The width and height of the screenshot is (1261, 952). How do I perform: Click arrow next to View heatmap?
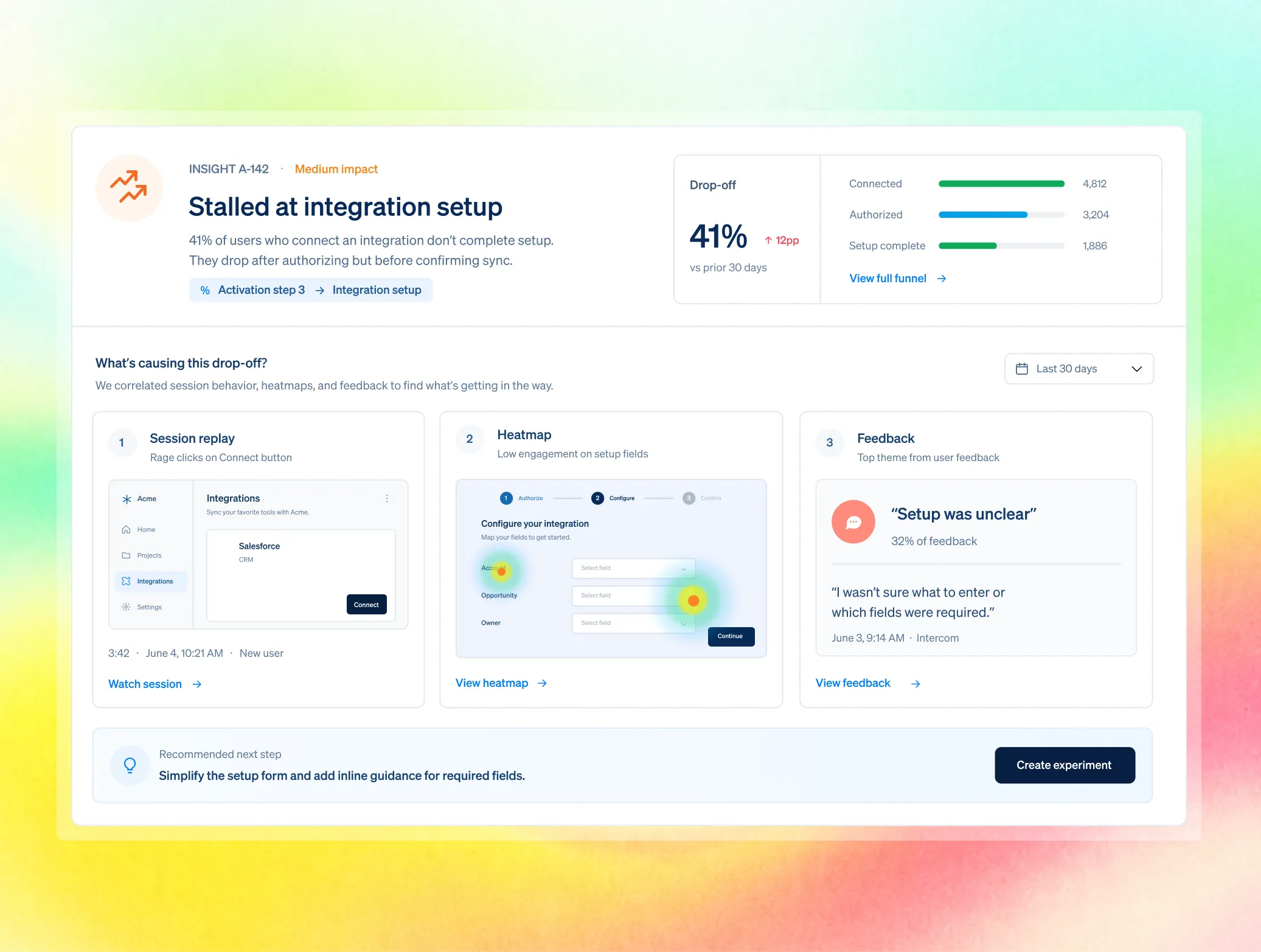click(x=543, y=684)
